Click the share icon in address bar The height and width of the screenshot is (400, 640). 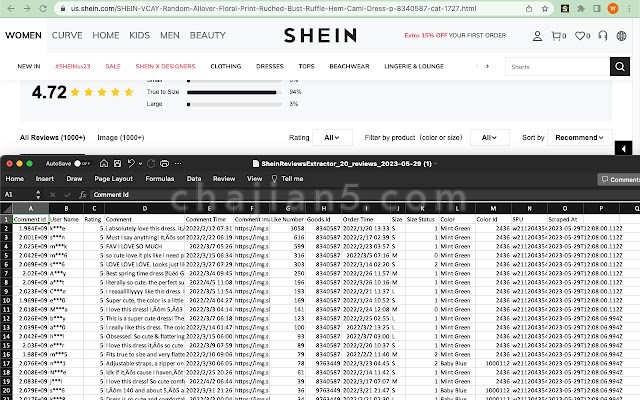tap(529, 9)
